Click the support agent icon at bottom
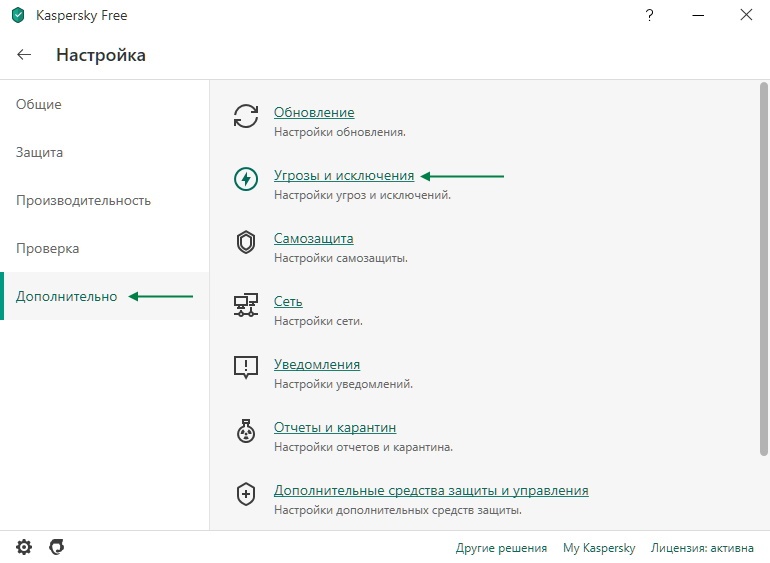770x563 pixels. pyautogui.click(x=56, y=547)
